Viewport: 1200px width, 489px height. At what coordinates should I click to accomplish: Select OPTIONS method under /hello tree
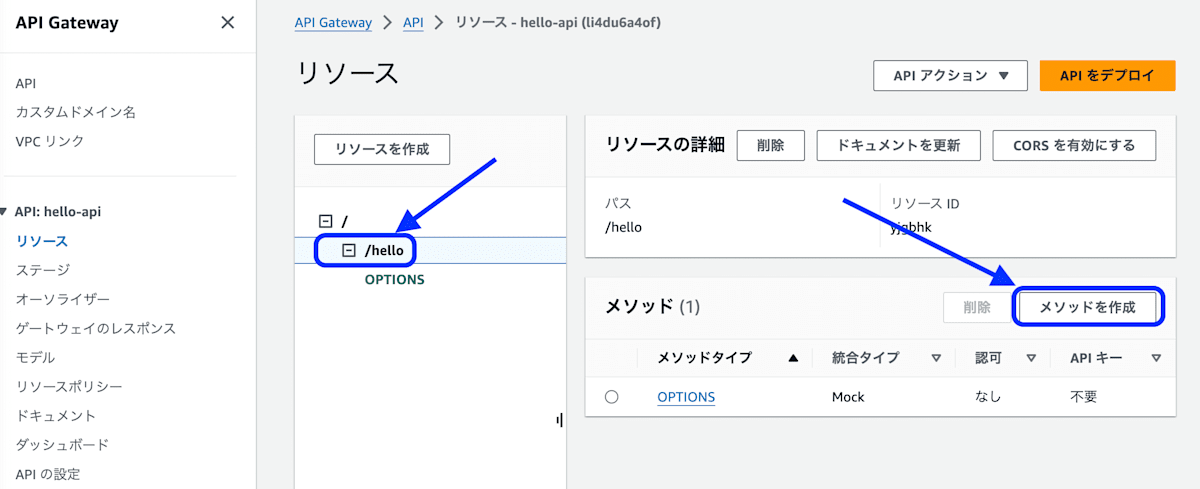(394, 279)
